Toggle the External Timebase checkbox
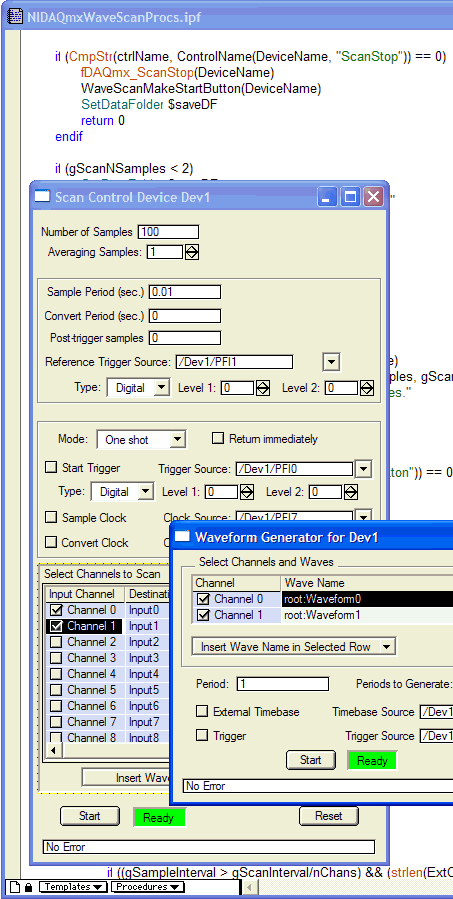The width and height of the screenshot is (453, 899). (x=202, y=712)
